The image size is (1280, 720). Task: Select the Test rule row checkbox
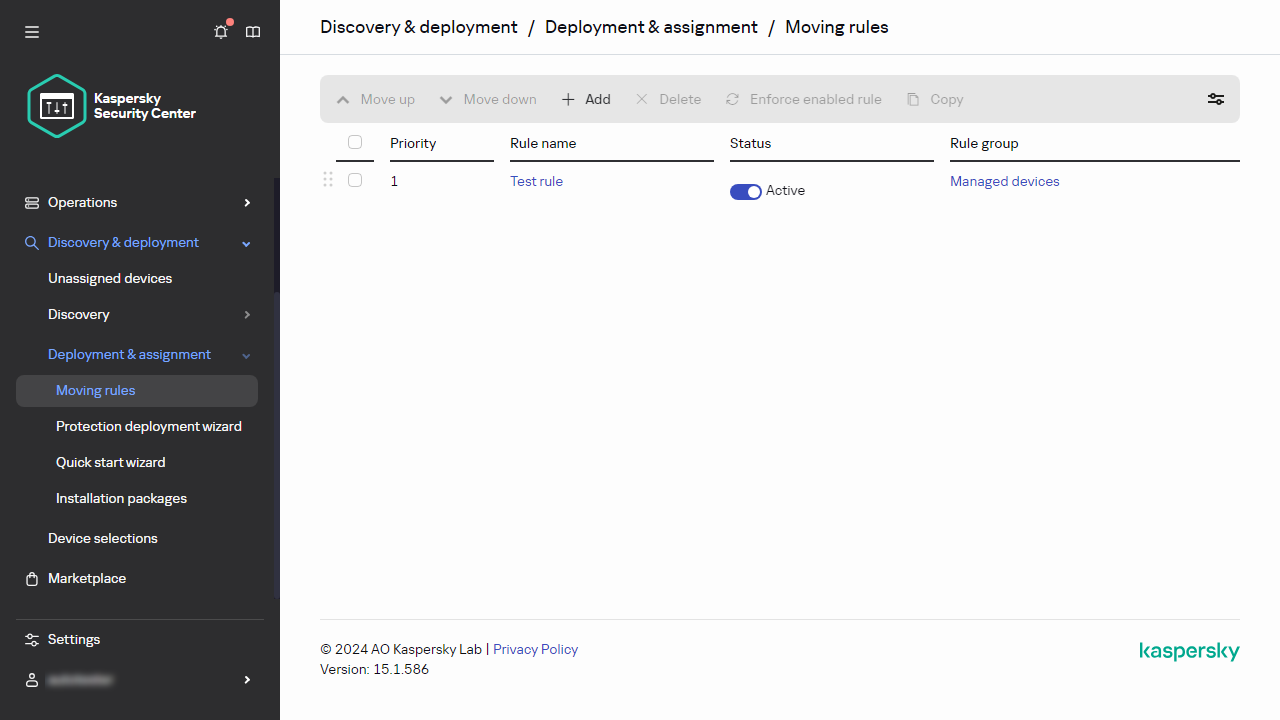355,180
